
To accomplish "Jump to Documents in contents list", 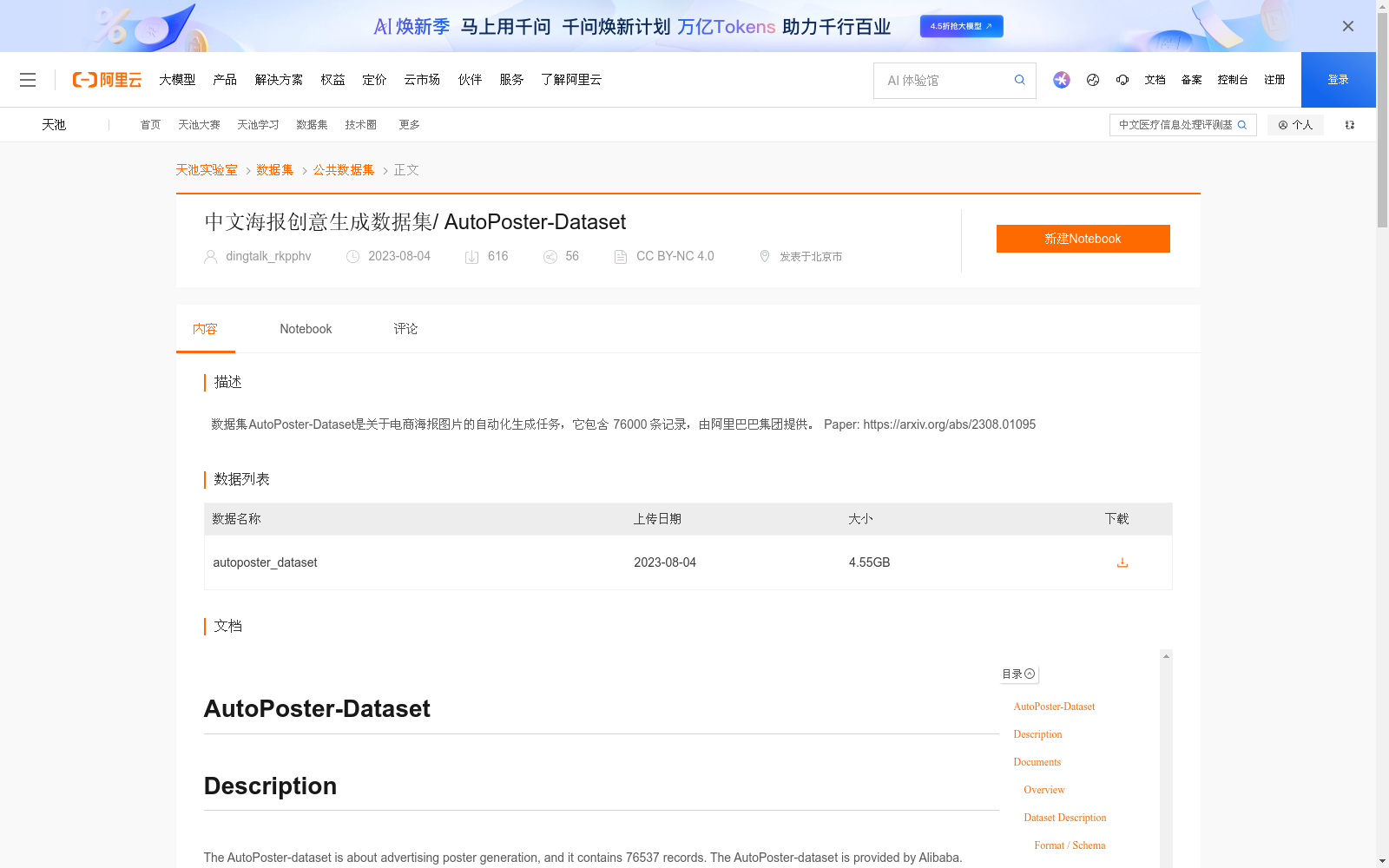I will point(1037,762).
